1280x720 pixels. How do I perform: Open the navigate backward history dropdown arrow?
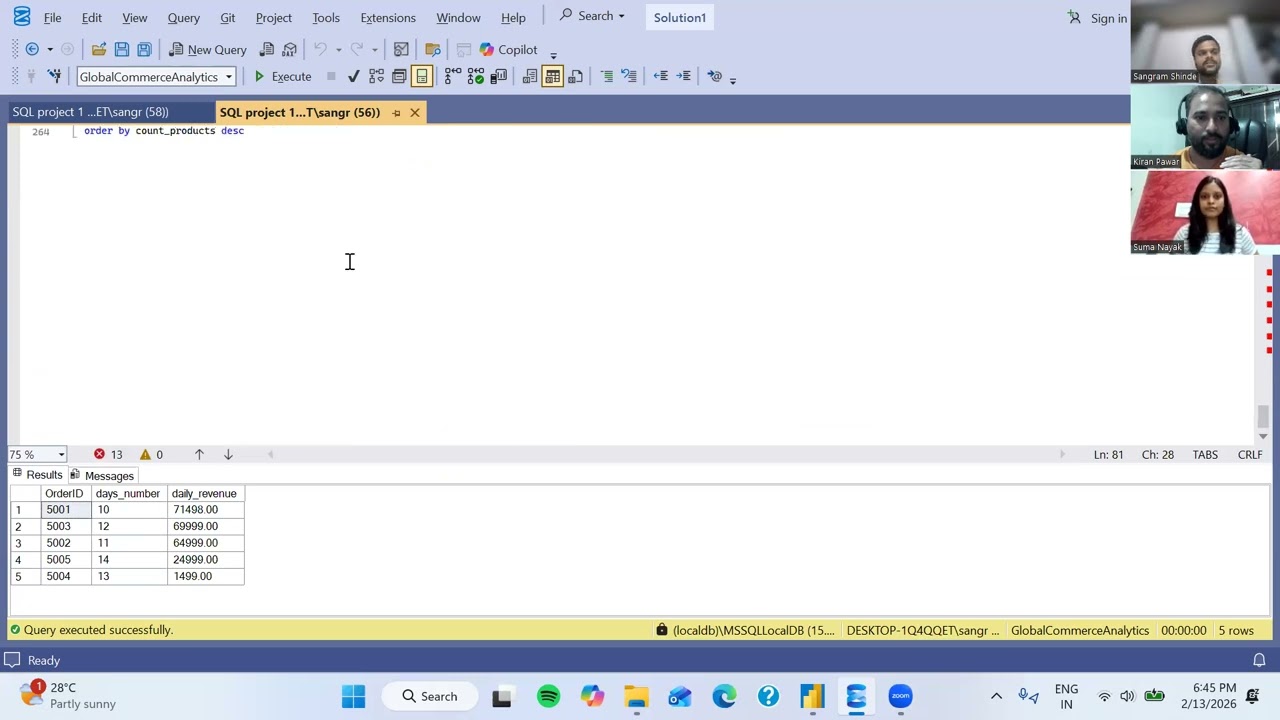[49, 49]
